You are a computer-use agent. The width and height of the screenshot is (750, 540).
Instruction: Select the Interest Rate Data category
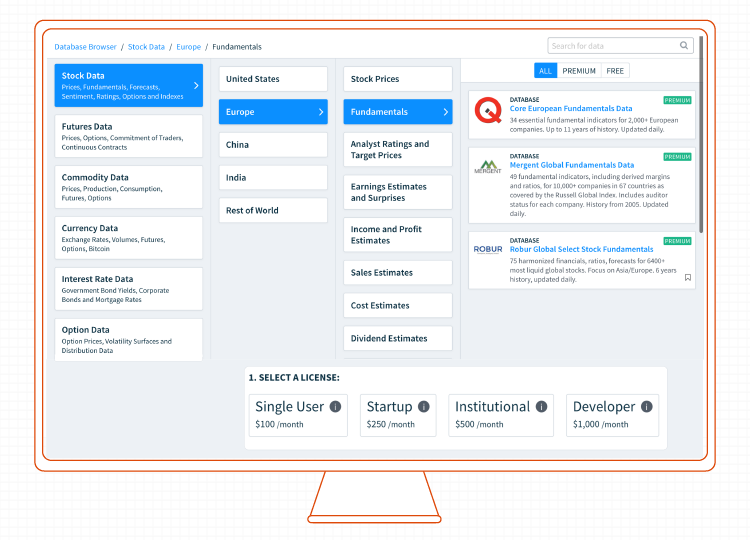(129, 289)
